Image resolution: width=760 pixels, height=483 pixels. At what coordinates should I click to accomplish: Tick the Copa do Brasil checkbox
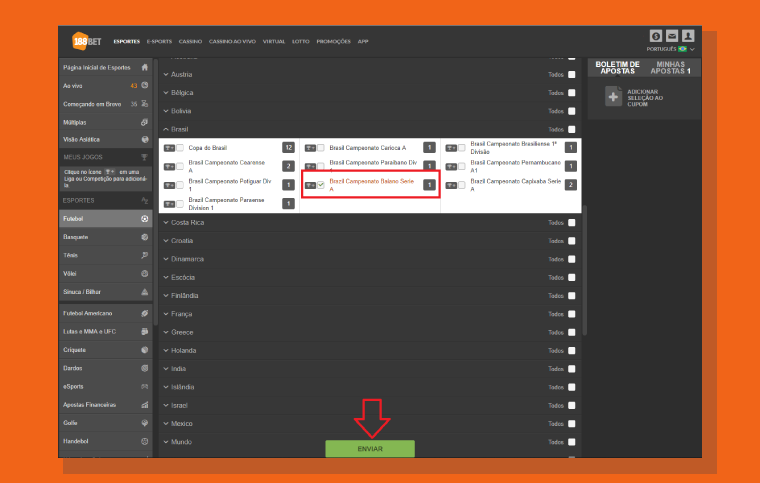180,148
